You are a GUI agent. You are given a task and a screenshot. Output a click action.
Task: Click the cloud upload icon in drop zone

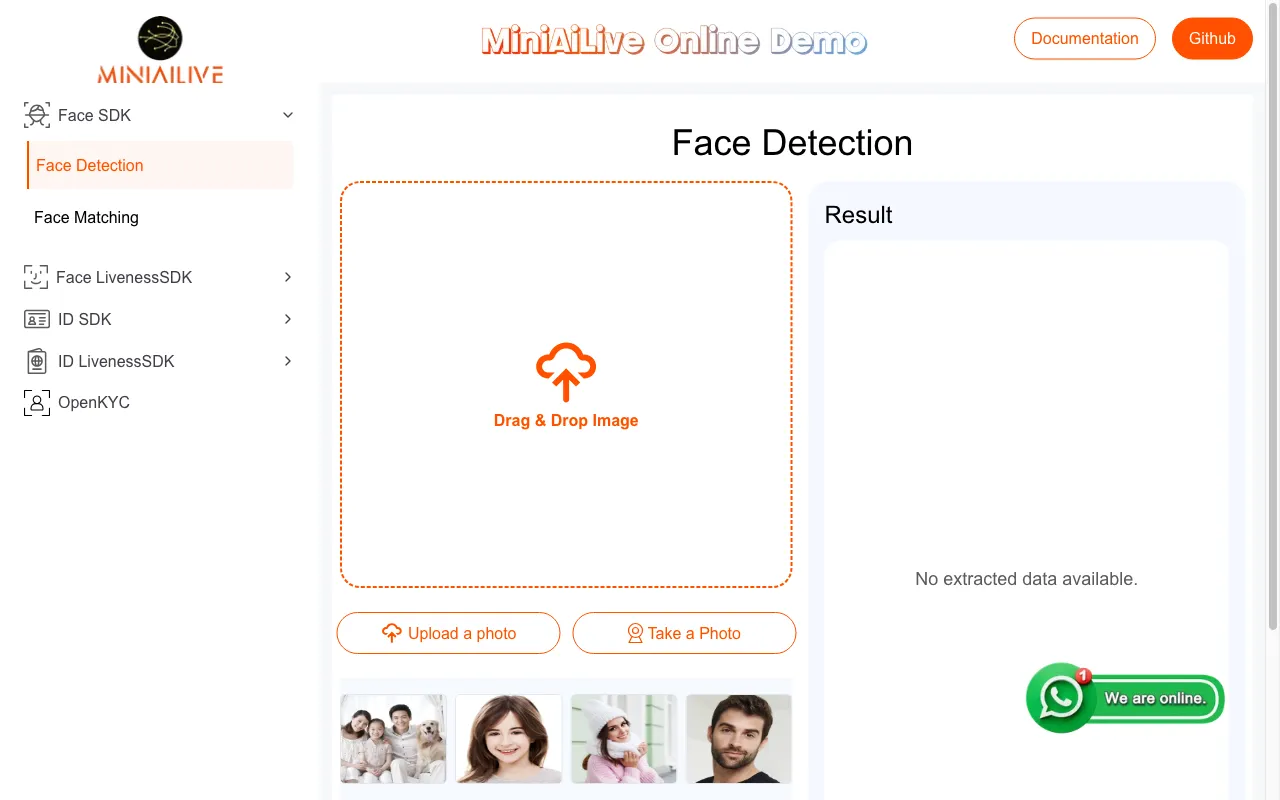[566, 372]
